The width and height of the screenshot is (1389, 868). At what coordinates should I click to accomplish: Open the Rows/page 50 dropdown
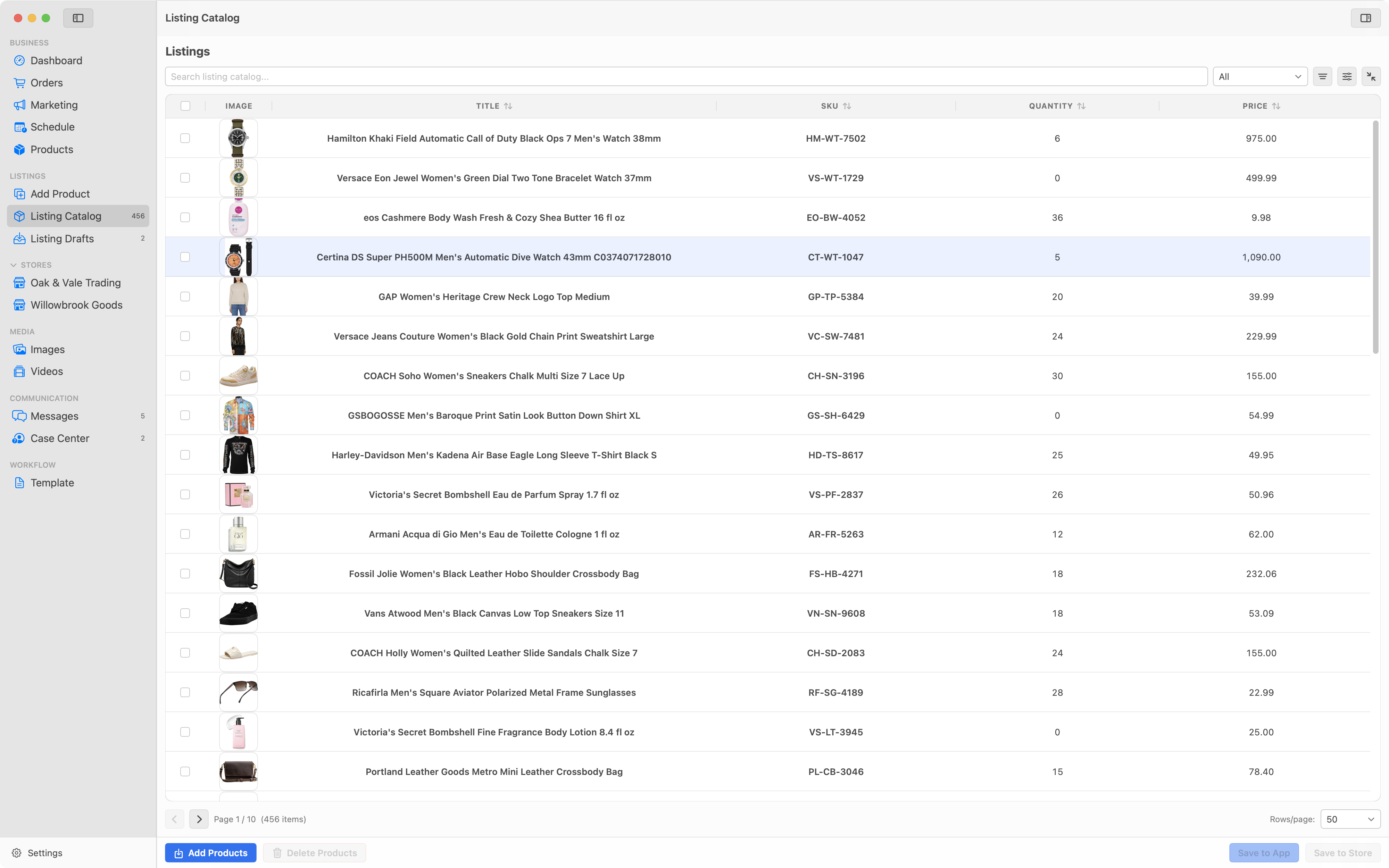coord(1350,819)
